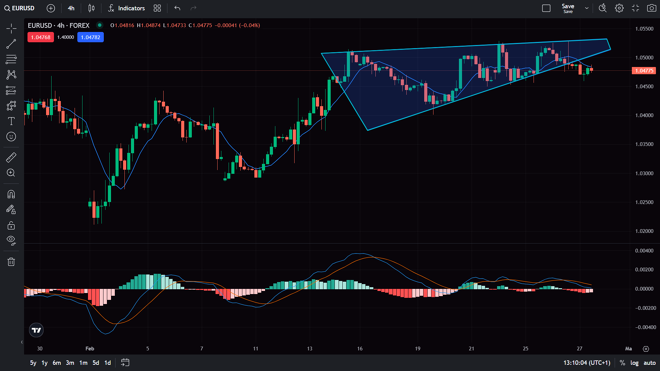Select the long position forecasting tool
This screenshot has height=371, width=660.
point(11,90)
